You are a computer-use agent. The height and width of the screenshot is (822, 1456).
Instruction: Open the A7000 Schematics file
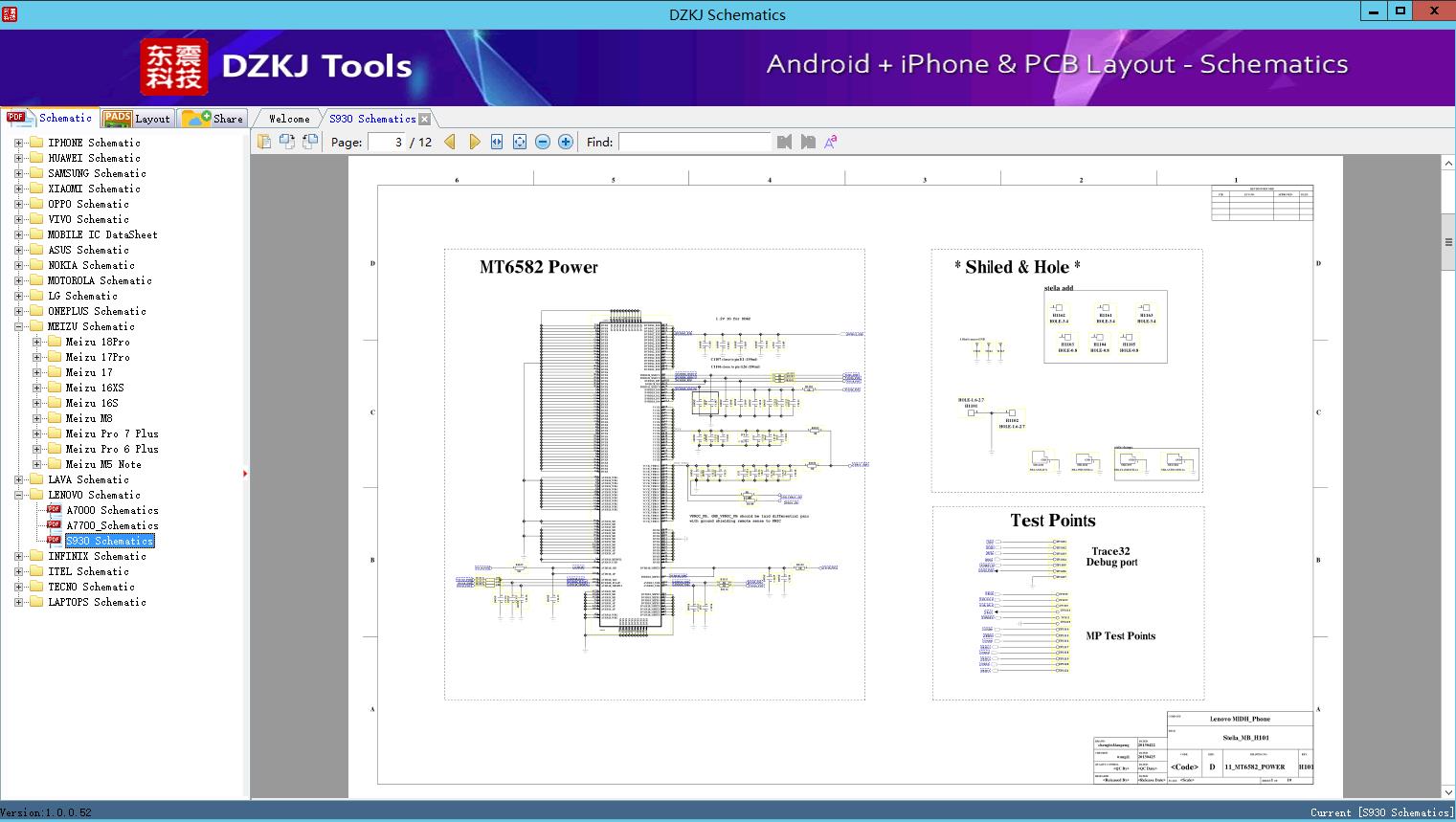(x=112, y=510)
